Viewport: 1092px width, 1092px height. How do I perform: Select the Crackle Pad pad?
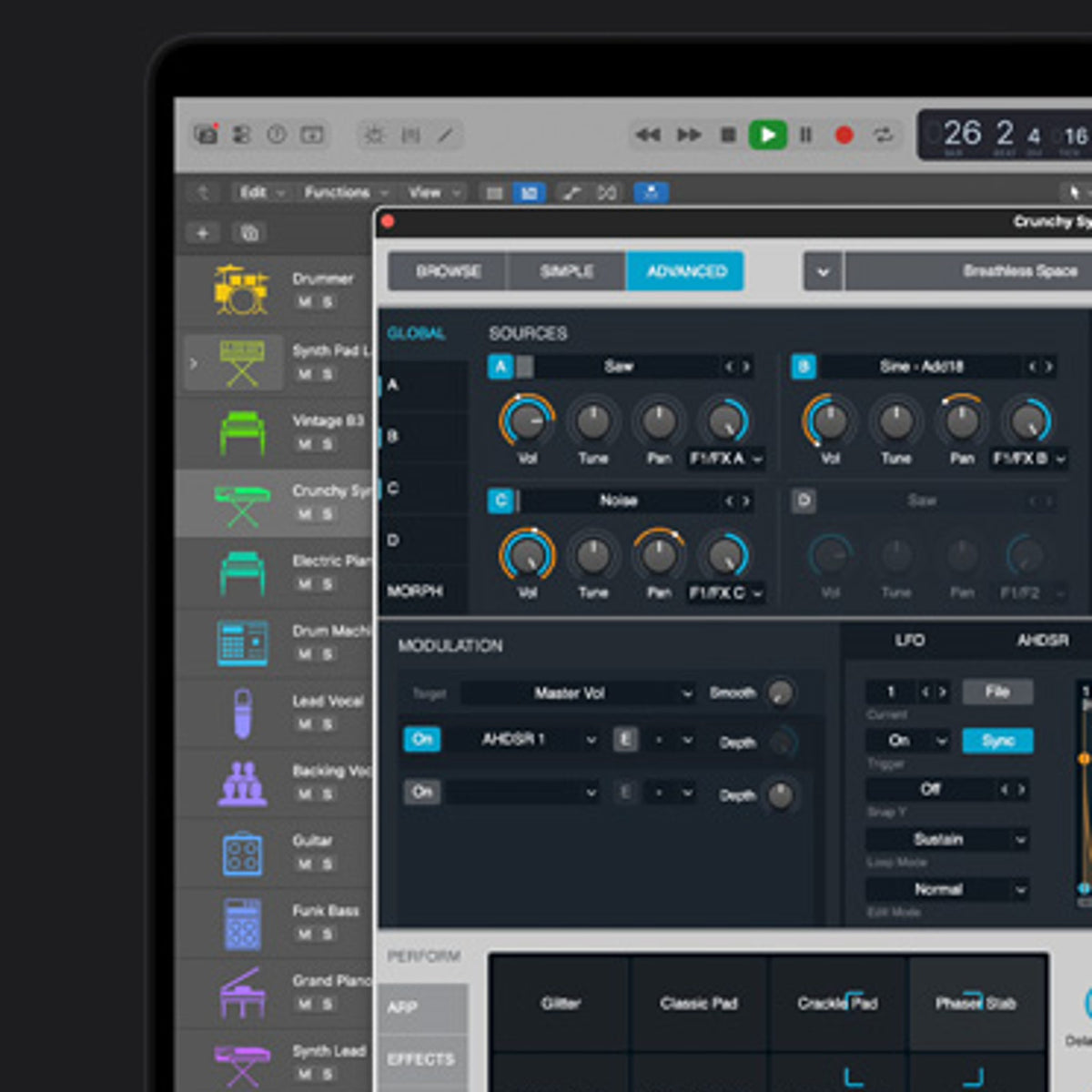[838, 1003]
